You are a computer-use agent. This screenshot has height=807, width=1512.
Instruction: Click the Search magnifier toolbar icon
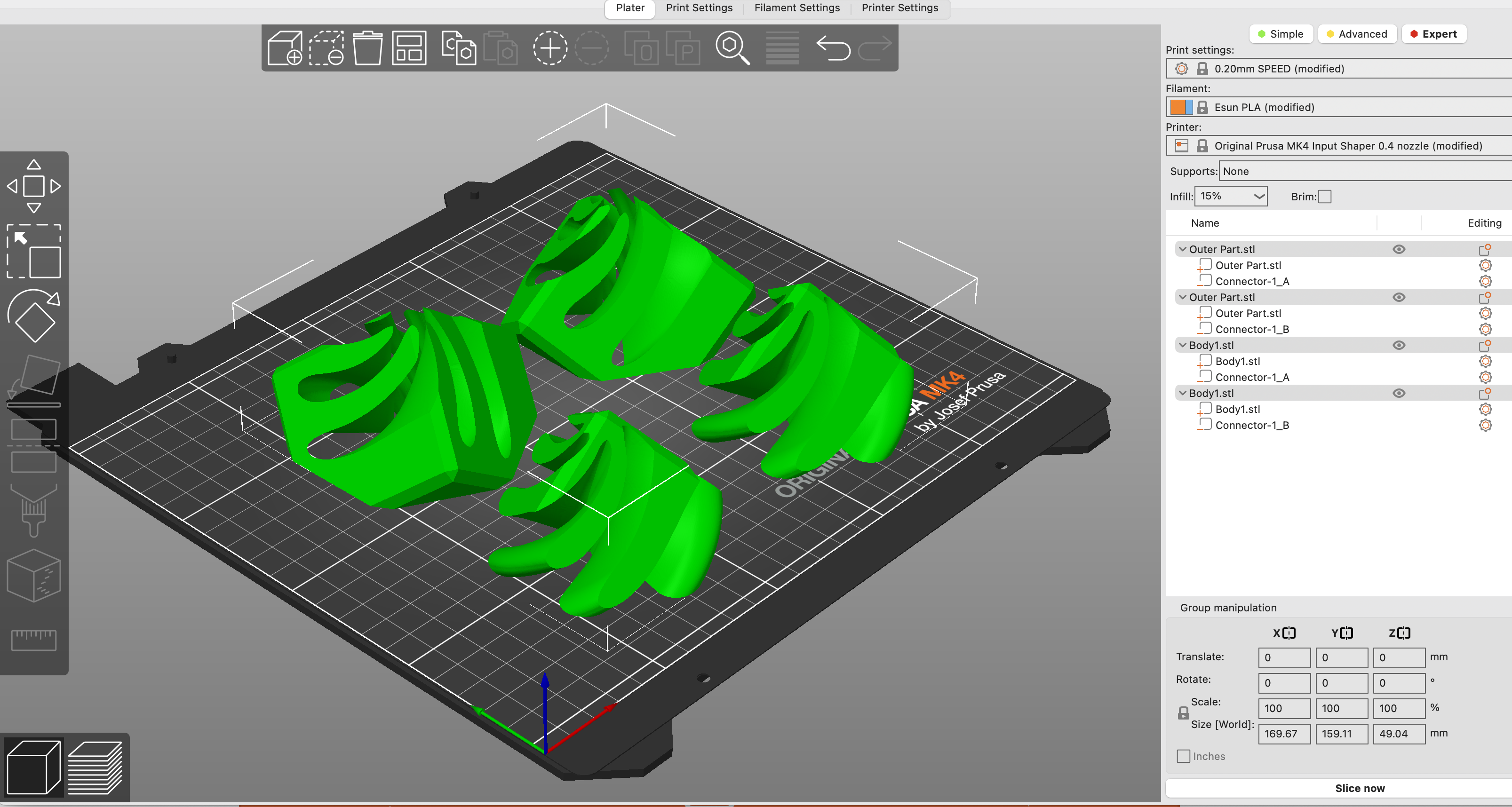point(732,48)
